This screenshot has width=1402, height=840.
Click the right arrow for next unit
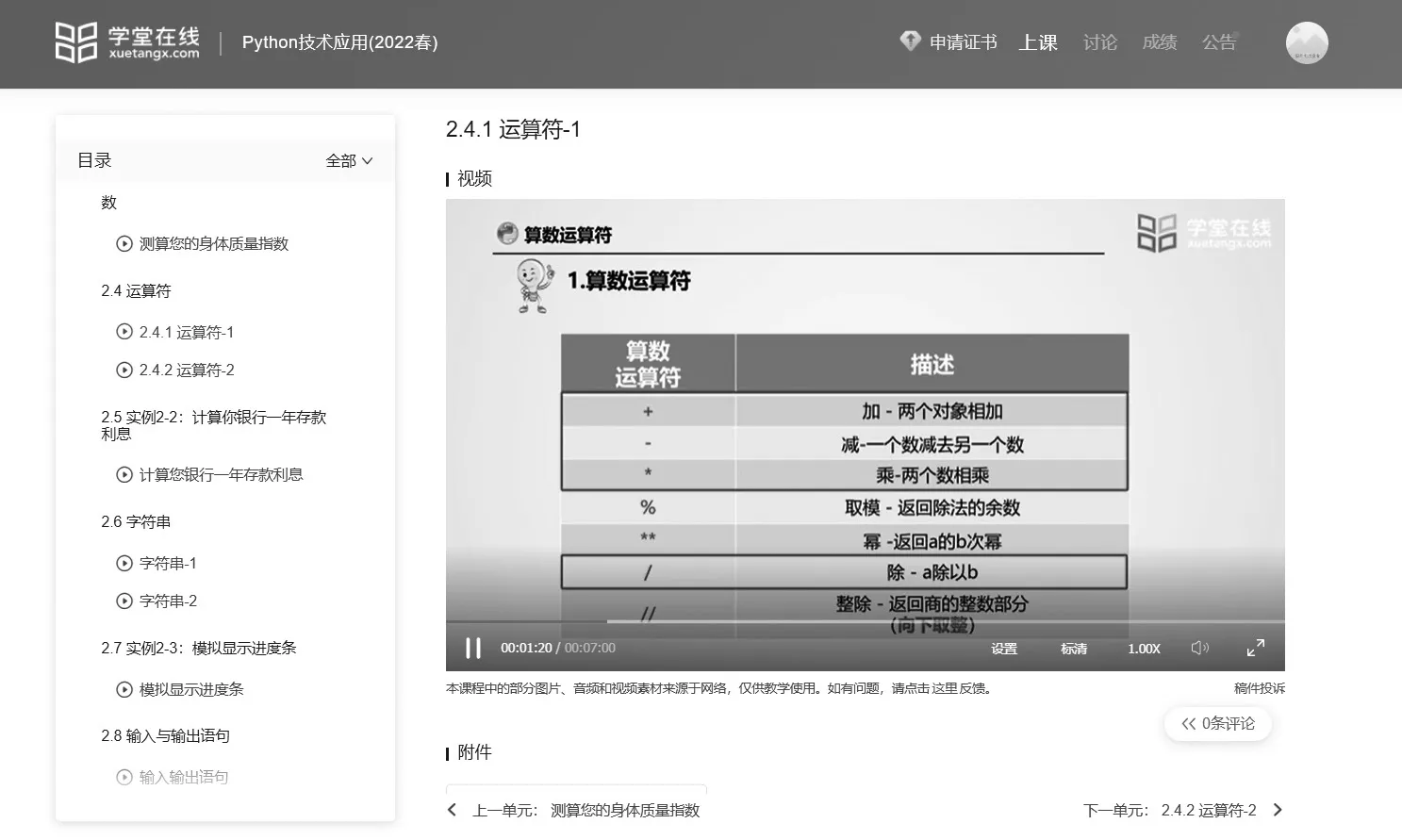[x=1278, y=810]
